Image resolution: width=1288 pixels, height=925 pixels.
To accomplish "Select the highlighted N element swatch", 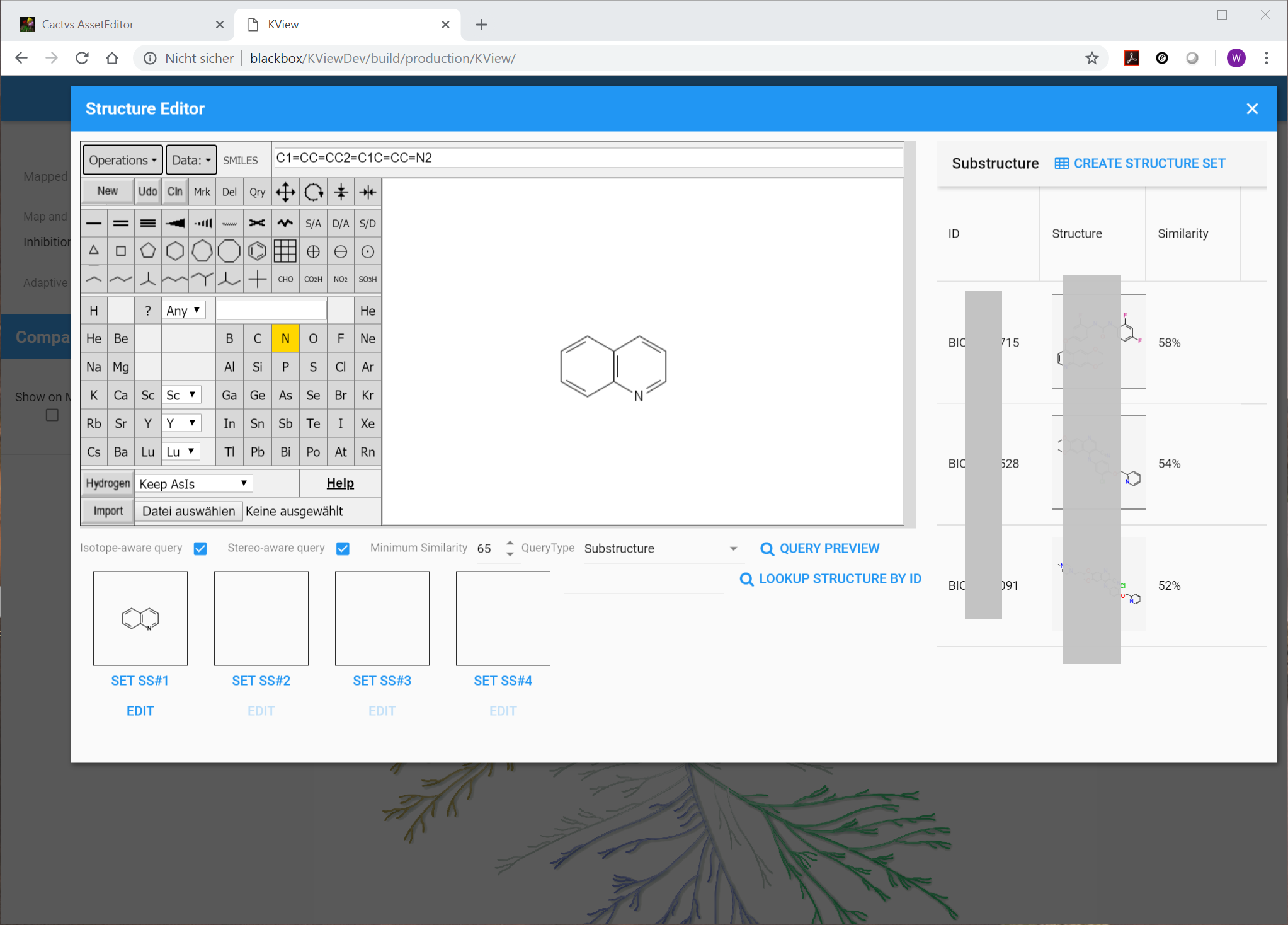I will [285, 338].
